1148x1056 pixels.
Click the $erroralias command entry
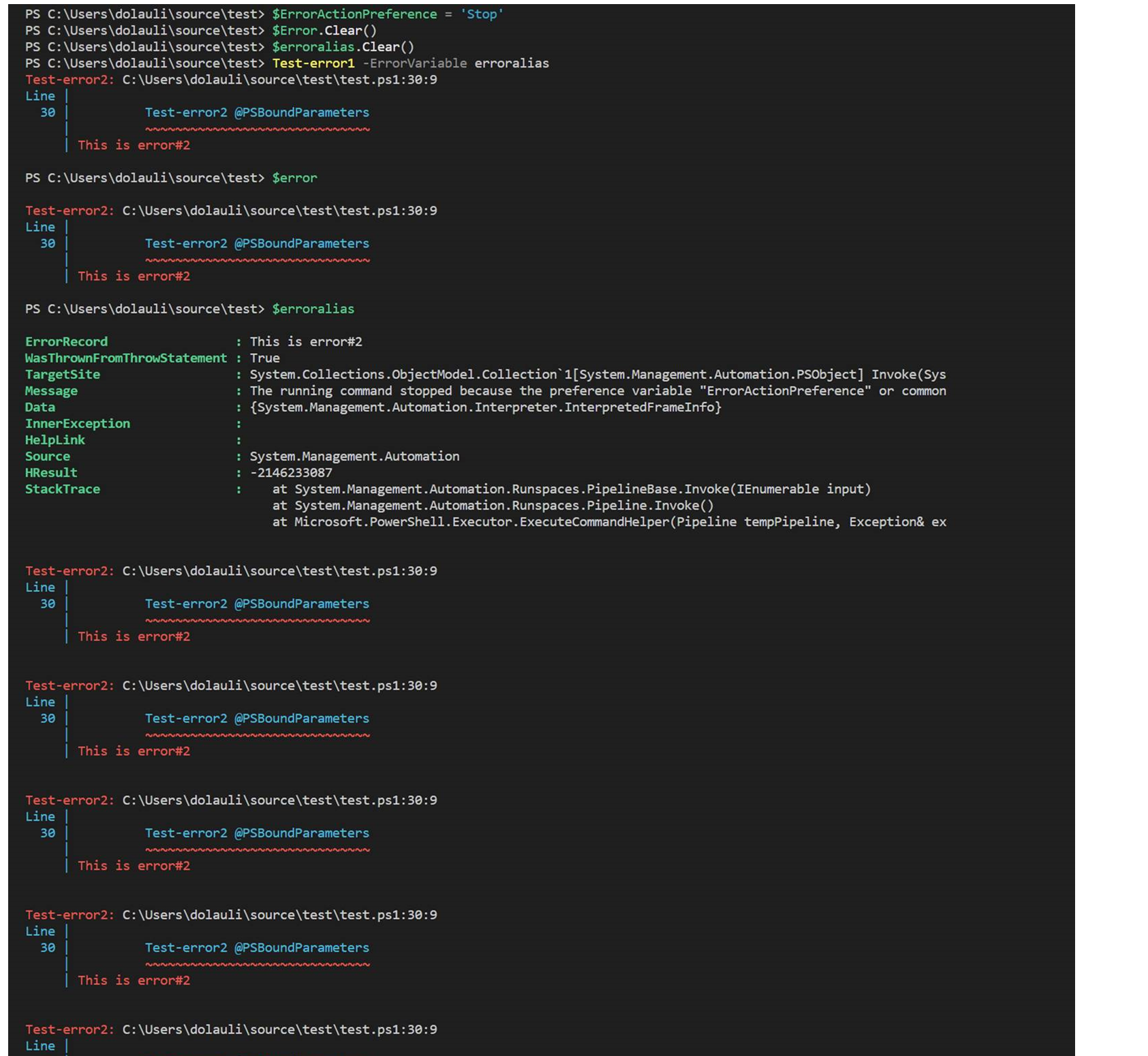click(317, 308)
